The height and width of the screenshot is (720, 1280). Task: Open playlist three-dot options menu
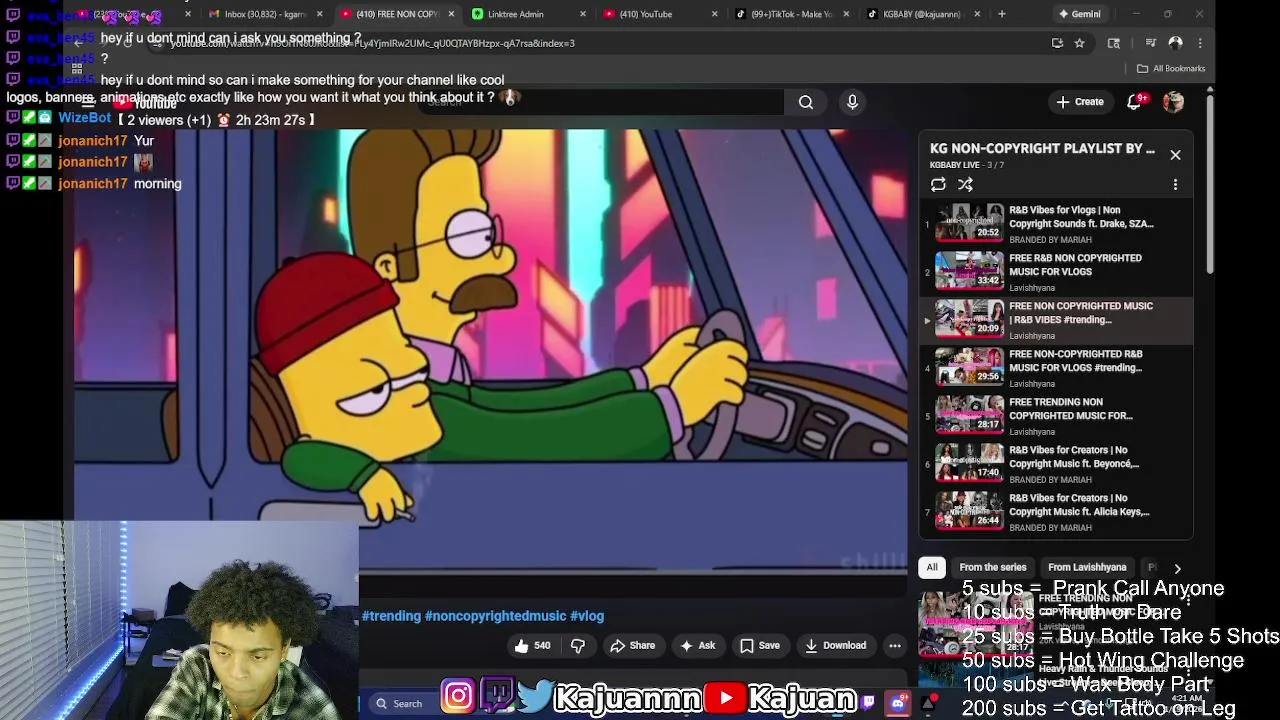coord(1175,184)
